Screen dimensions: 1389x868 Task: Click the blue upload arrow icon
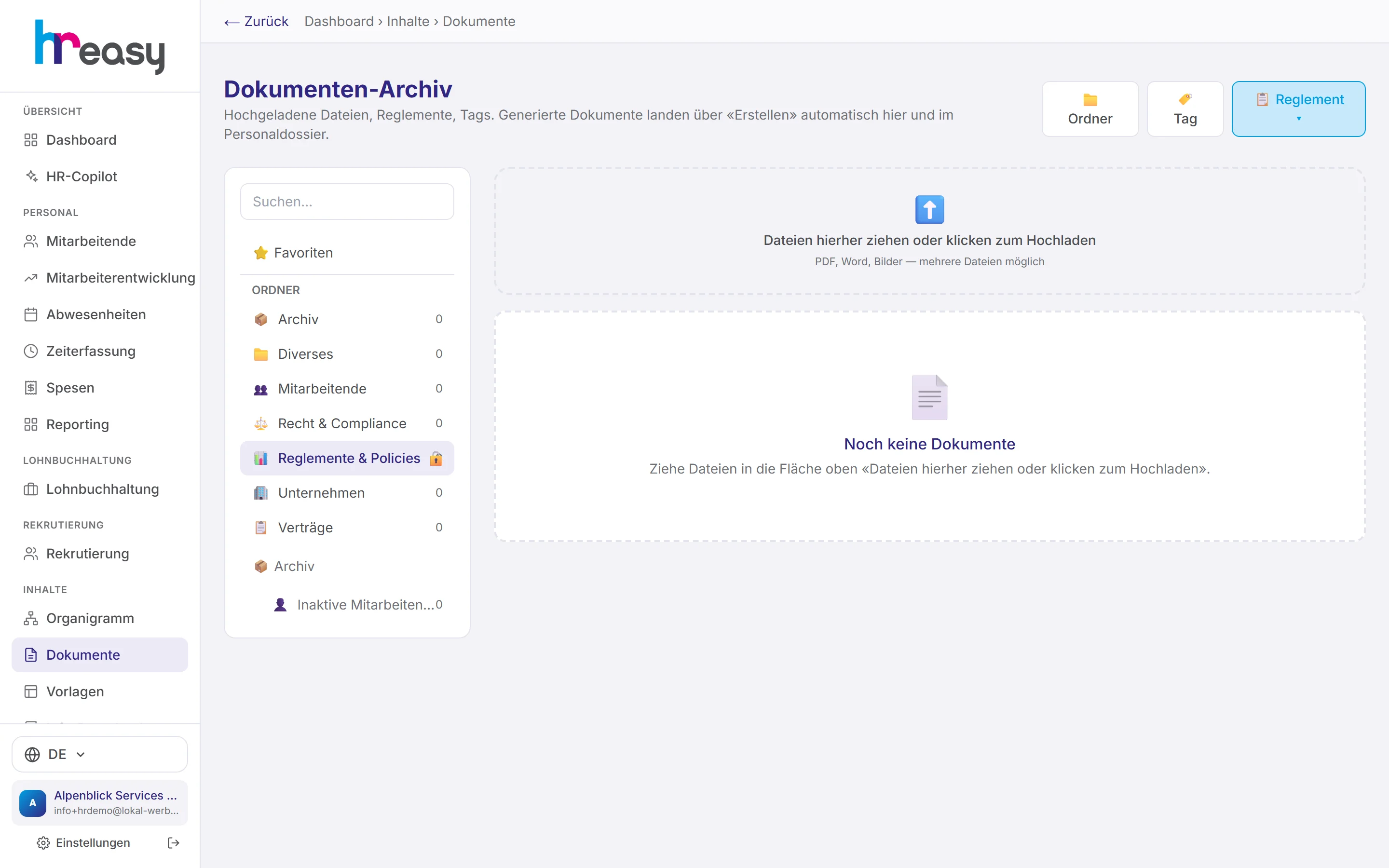click(x=929, y=209)
